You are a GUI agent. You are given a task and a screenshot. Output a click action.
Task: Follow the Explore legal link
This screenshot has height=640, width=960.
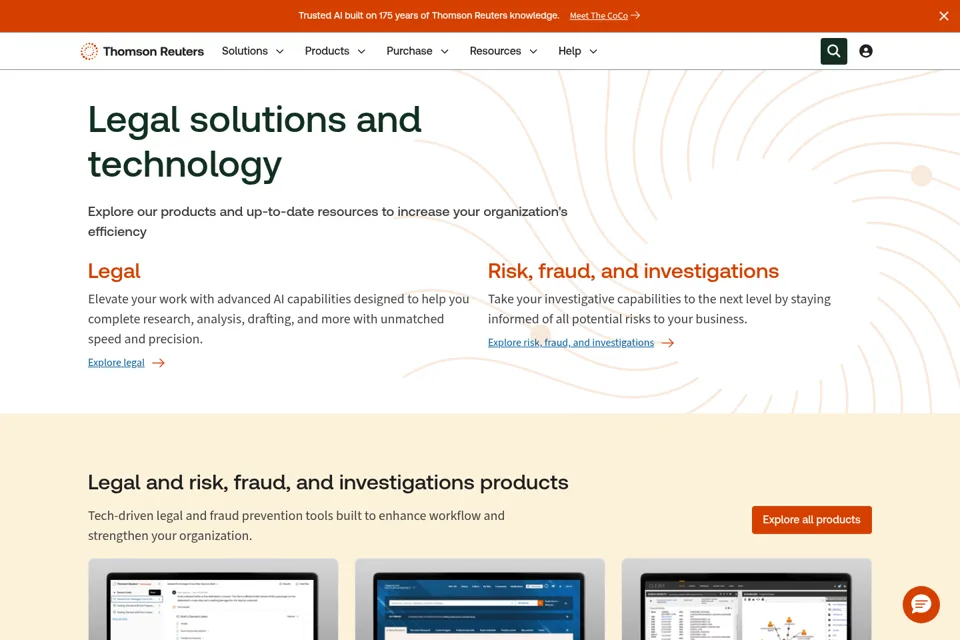pos(116,363)
